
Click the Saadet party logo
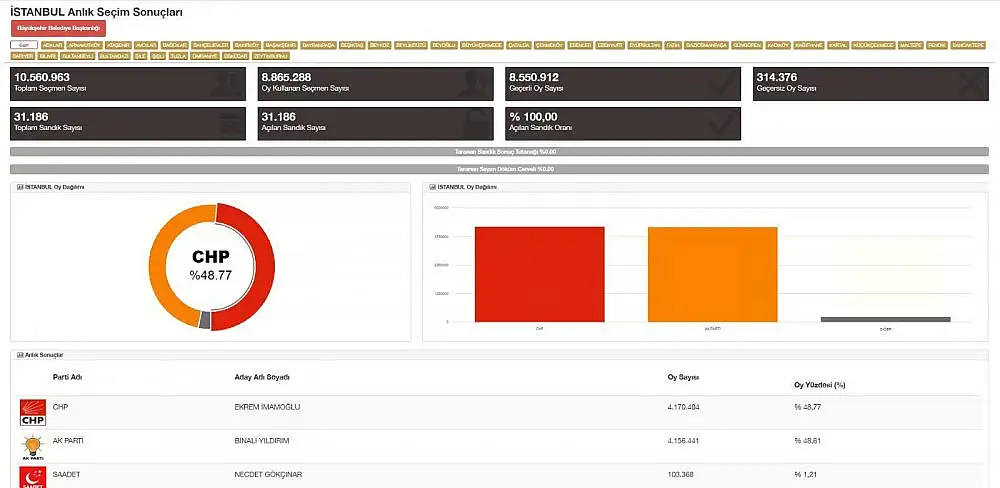pyautogui.click(x=33, y=478)
